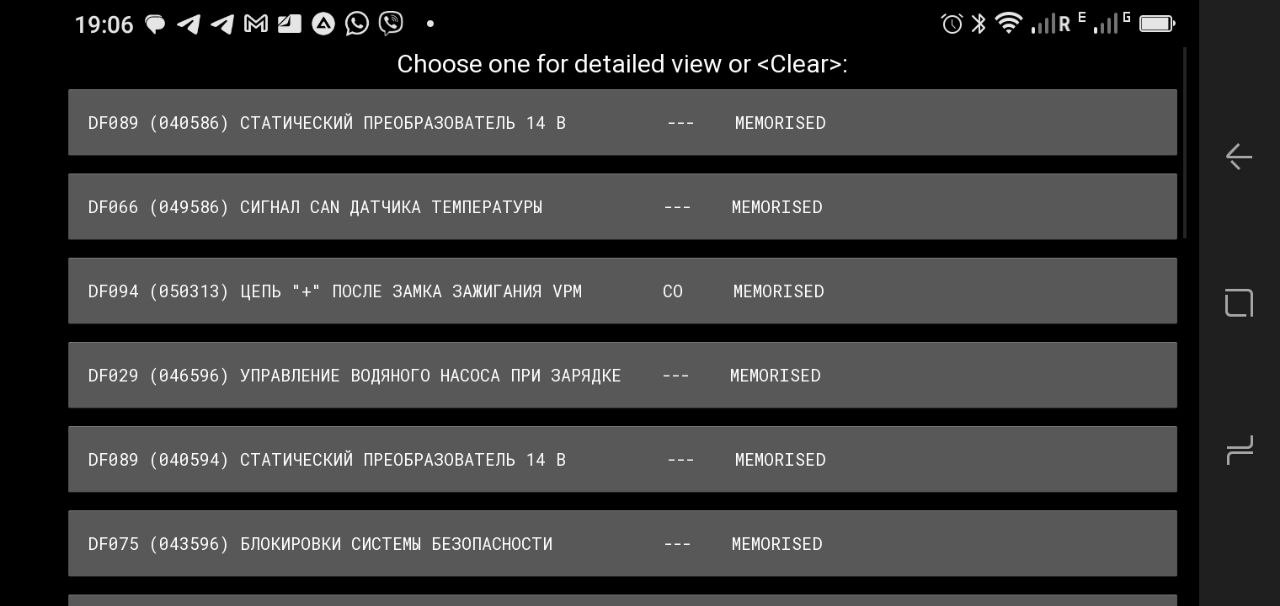Open fault DF066 СИГНАЛ CAN ДАТЧИКА ТЕМПЕРАТУРЫ
The image size is (1280, 606).
622,206
